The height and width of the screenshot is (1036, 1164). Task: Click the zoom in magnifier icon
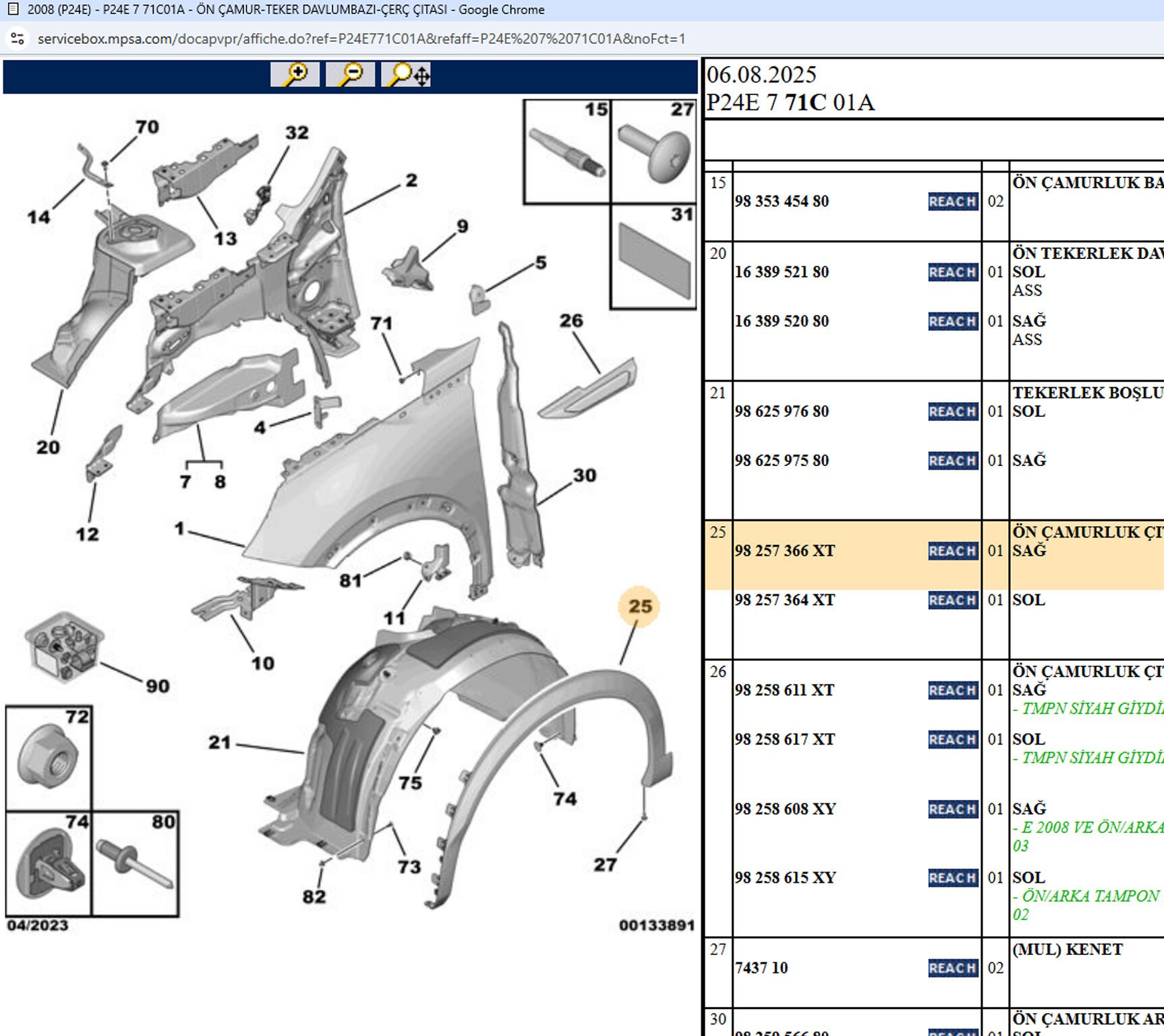tap(295, 74)
